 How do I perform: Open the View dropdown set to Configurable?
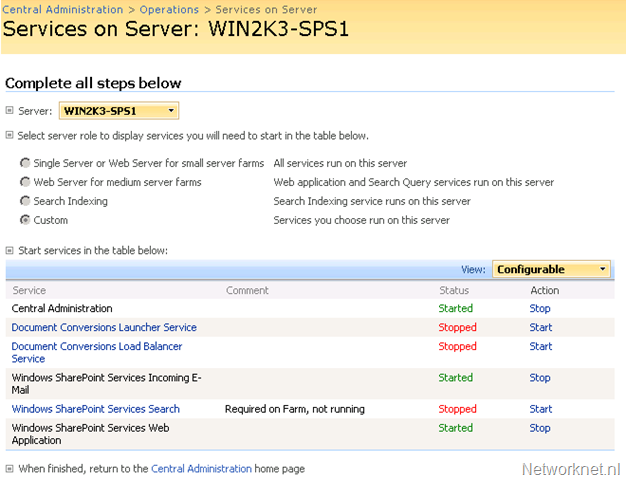[551, 269]
